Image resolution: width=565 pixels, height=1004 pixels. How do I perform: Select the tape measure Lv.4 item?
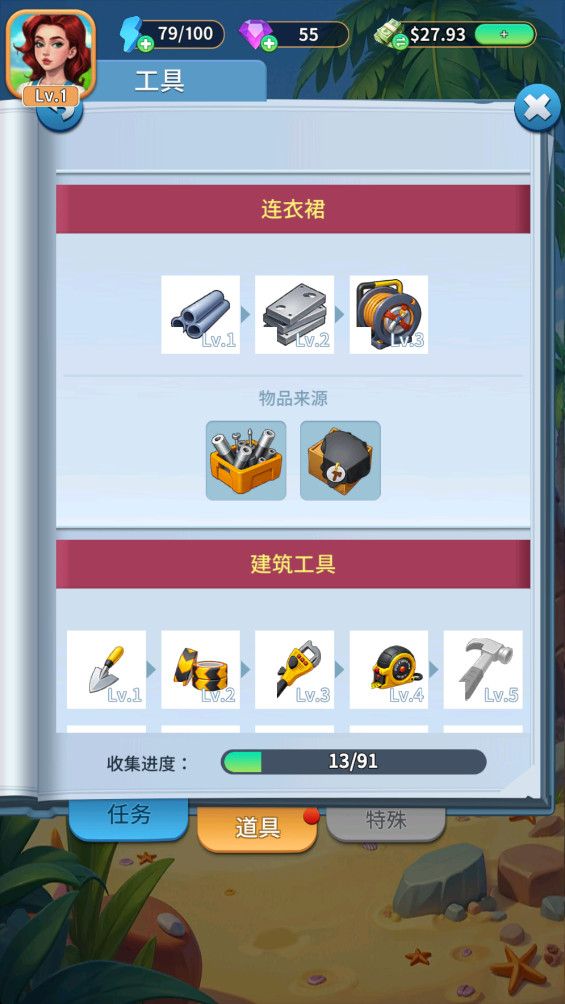pos(389,670)
